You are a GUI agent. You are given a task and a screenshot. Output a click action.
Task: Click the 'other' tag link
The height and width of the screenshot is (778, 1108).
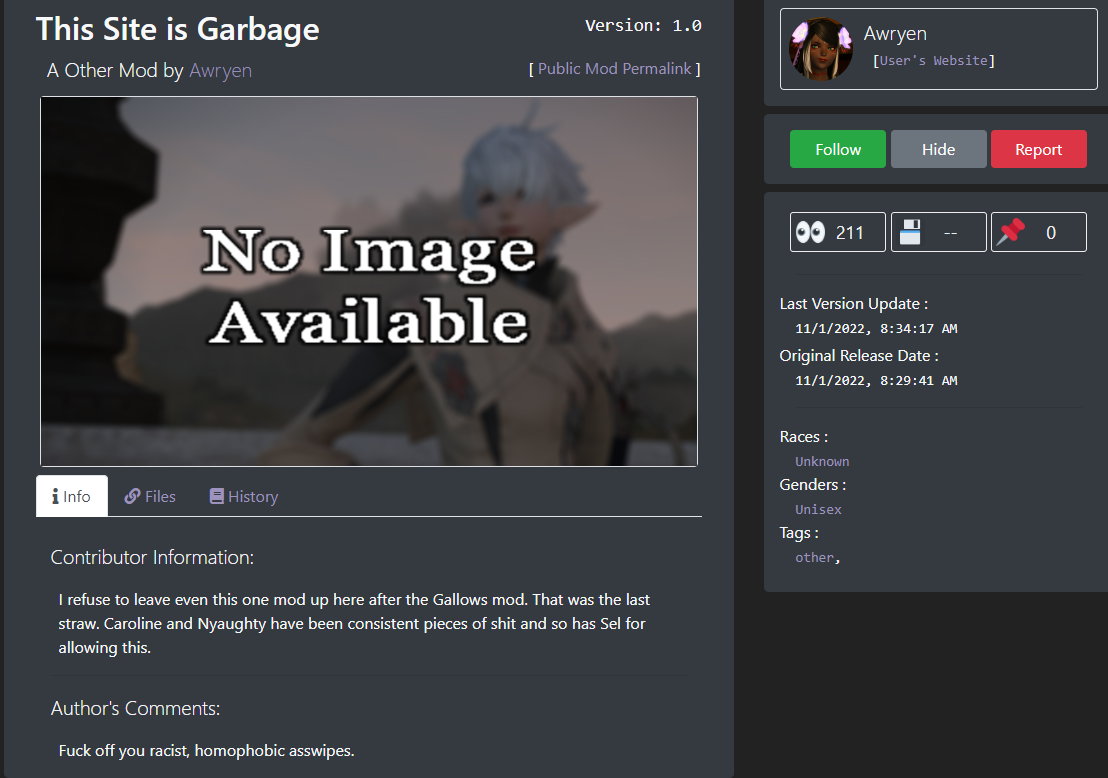click(x=814, y=558)
